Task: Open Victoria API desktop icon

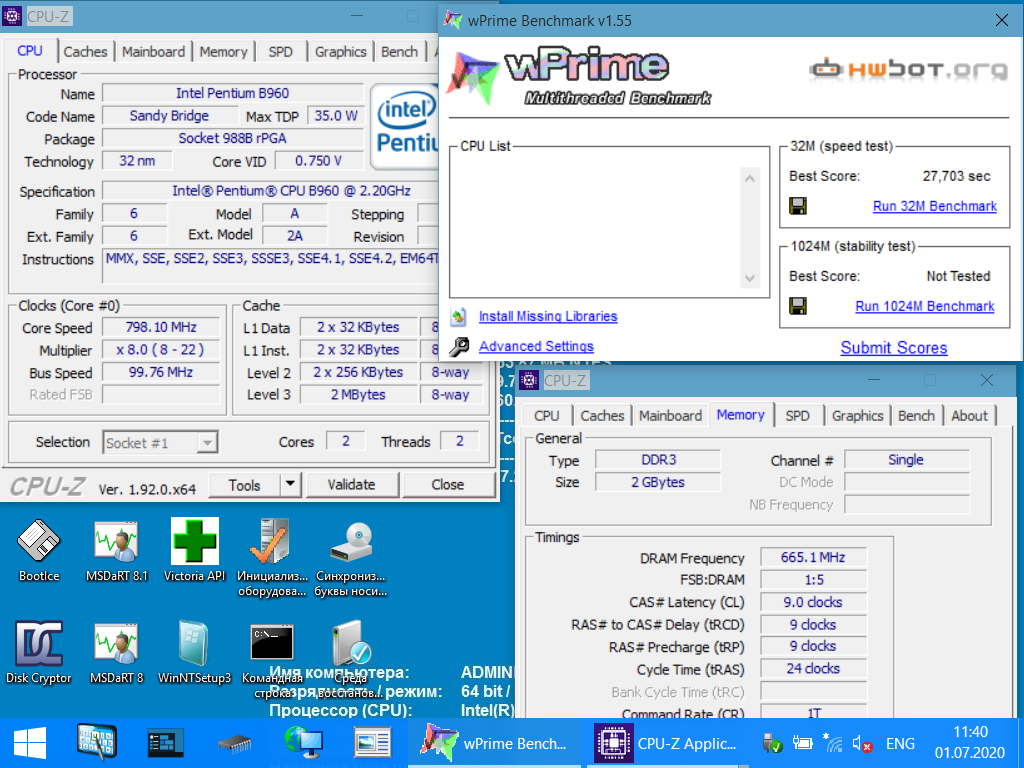Action: click(195, 541)
